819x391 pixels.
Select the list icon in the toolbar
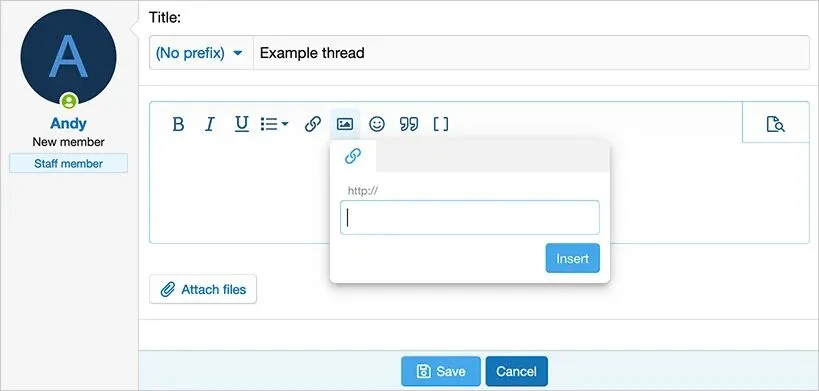point(269,124)
